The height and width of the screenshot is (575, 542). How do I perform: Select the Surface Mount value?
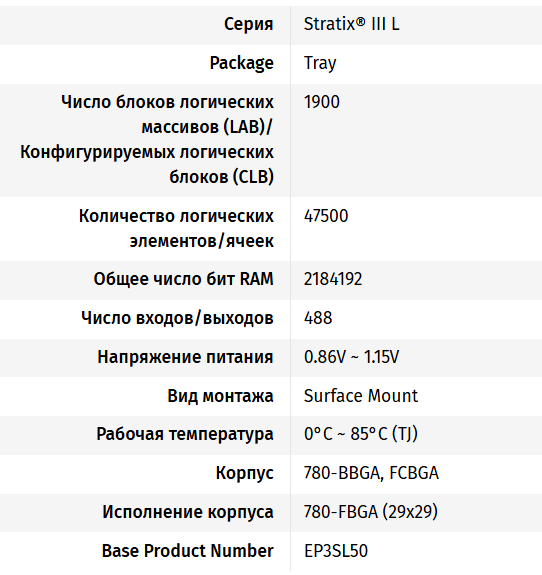click(x=361, y=396)
